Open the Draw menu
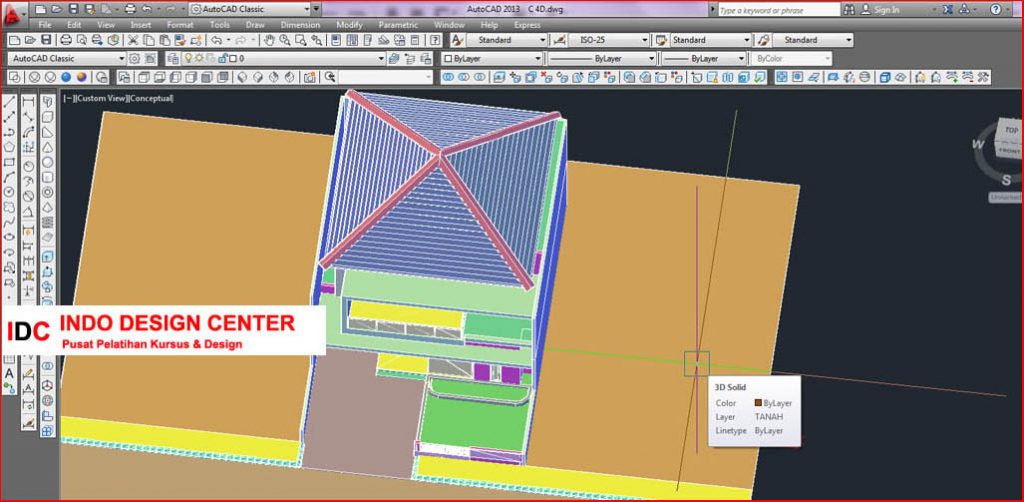The width and height of the screenshot is (1024, 502). tap(255, 25)
